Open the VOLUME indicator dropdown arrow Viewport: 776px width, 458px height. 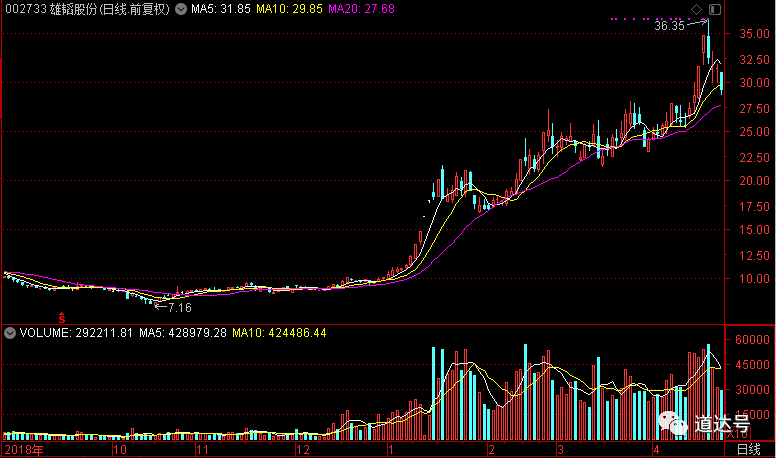[10, 333]
